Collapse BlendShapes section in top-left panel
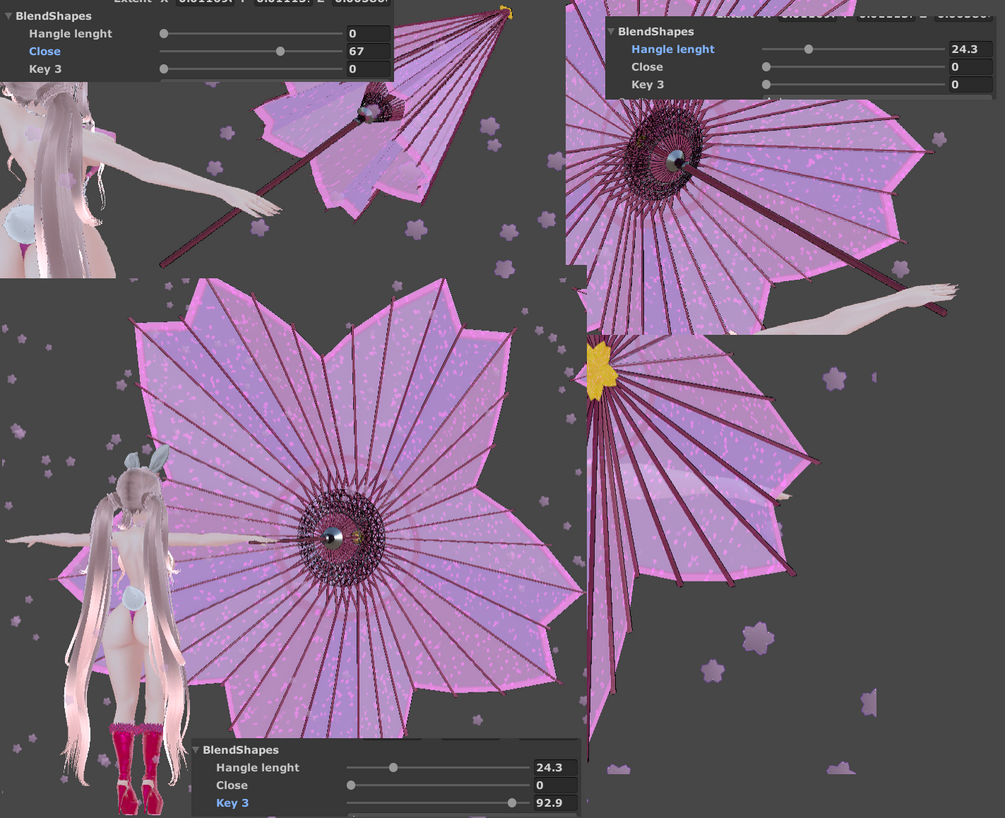Screen dimensions: 1005x818 (8, 16)
